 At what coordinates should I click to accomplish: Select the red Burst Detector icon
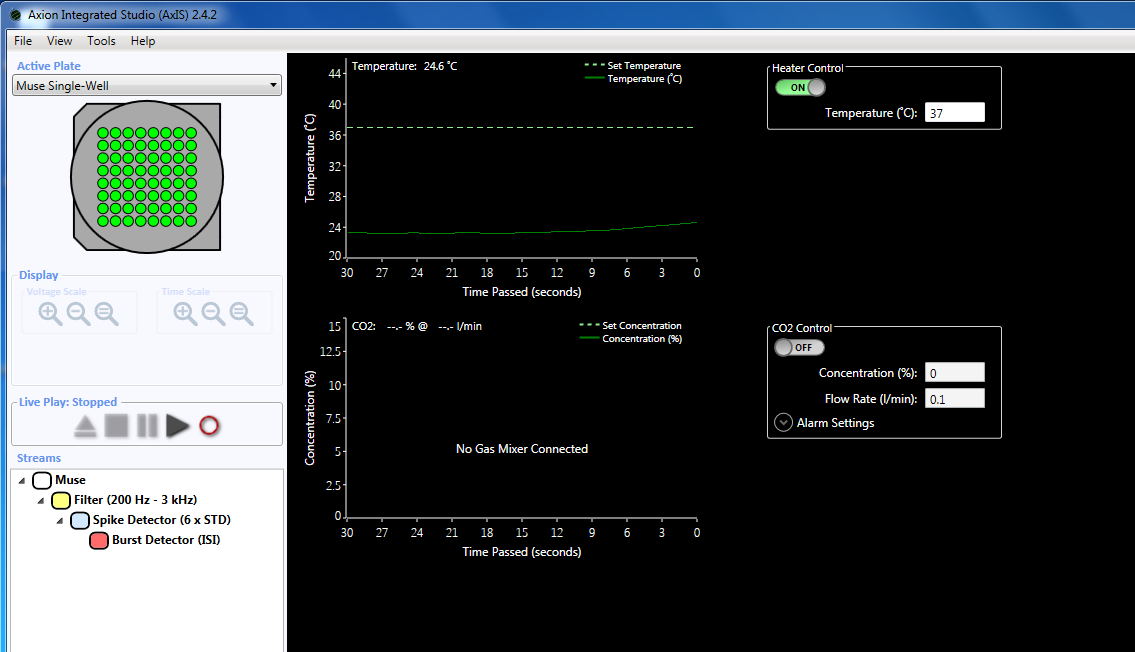(99, 541)
